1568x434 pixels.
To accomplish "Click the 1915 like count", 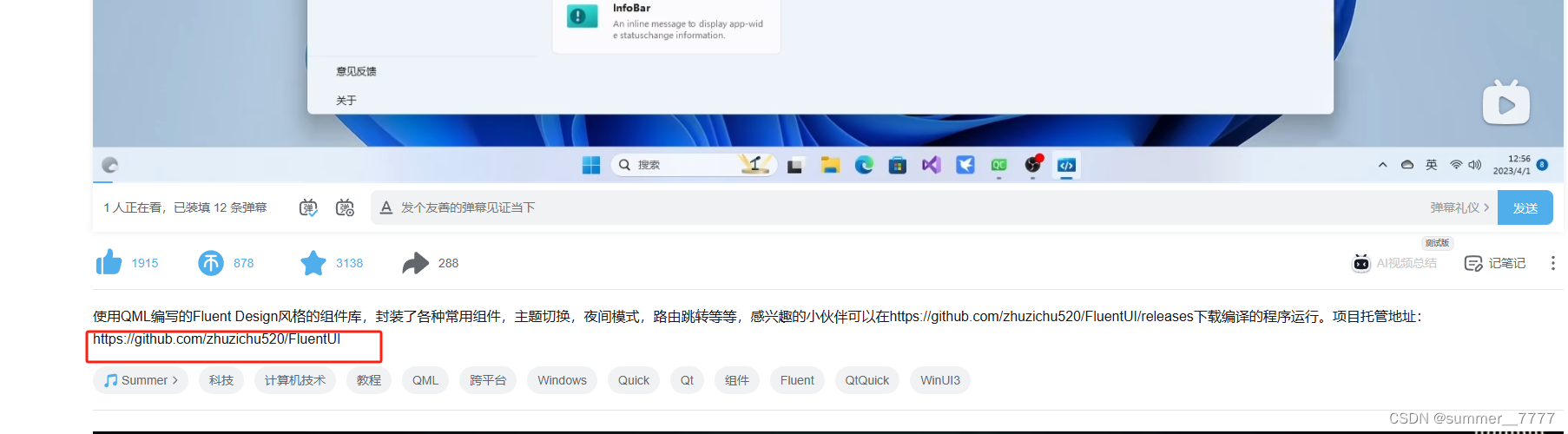I will click(145, 263).
